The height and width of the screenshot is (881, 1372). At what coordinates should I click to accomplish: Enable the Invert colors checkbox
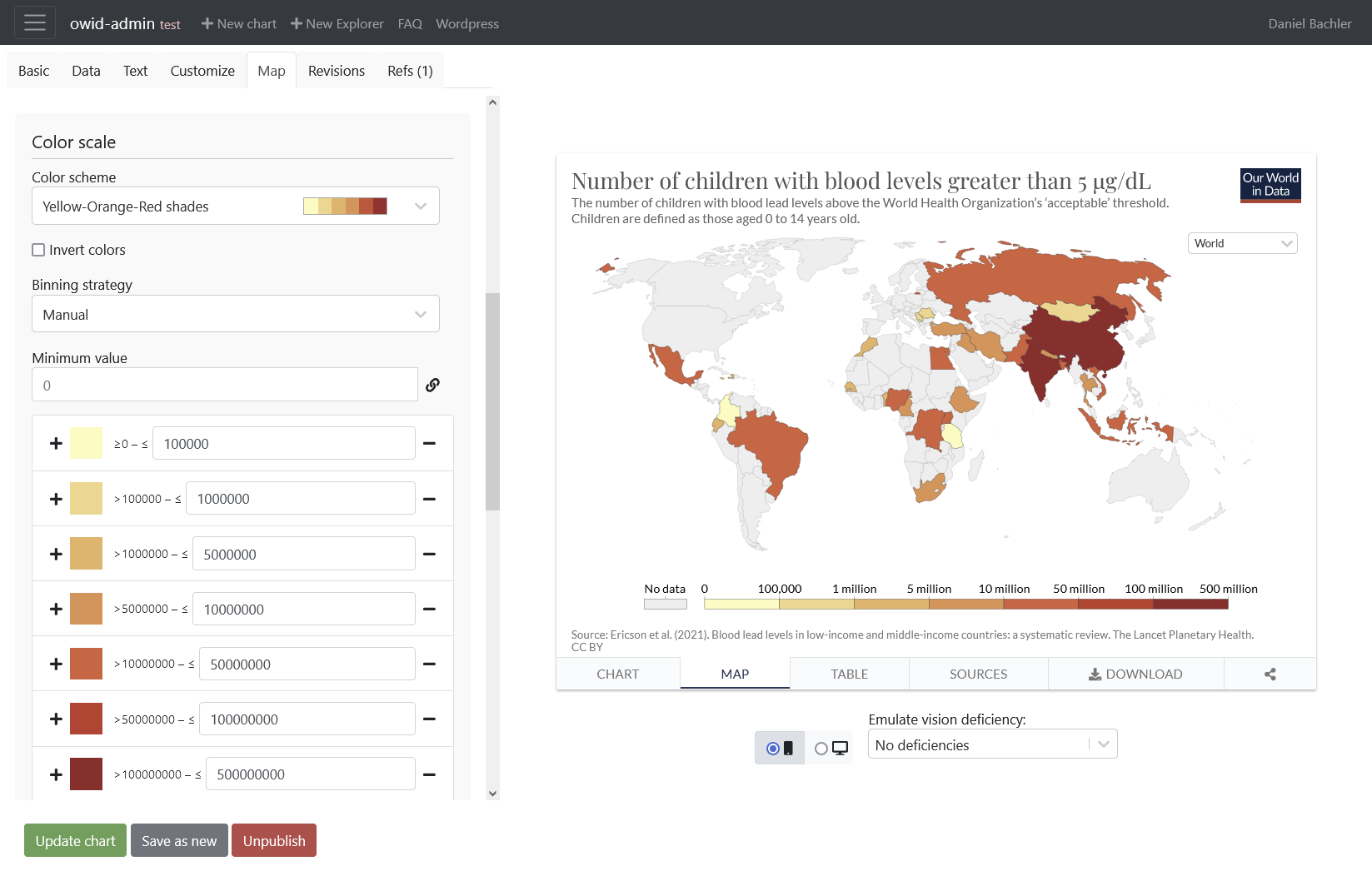pyautogui.click(x=38, y=250)
